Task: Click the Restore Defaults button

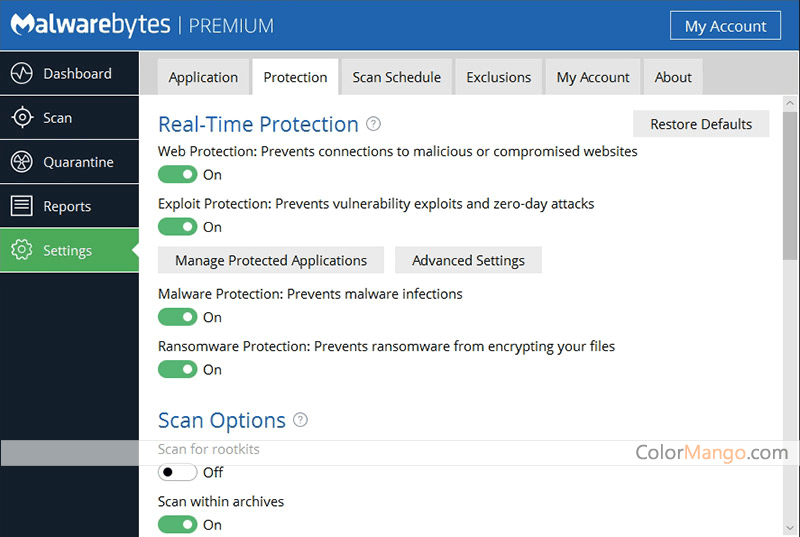Action: [x=701, y=124]
